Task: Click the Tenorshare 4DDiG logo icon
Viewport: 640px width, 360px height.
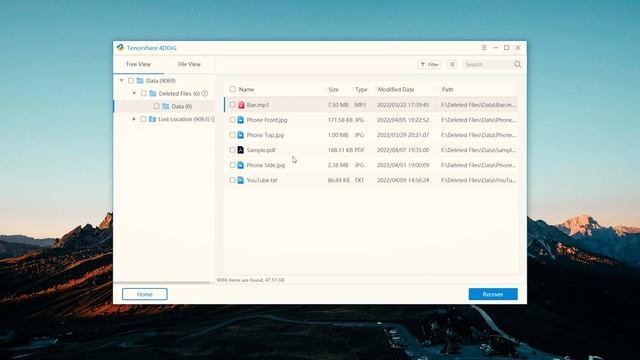Action: 120,48
